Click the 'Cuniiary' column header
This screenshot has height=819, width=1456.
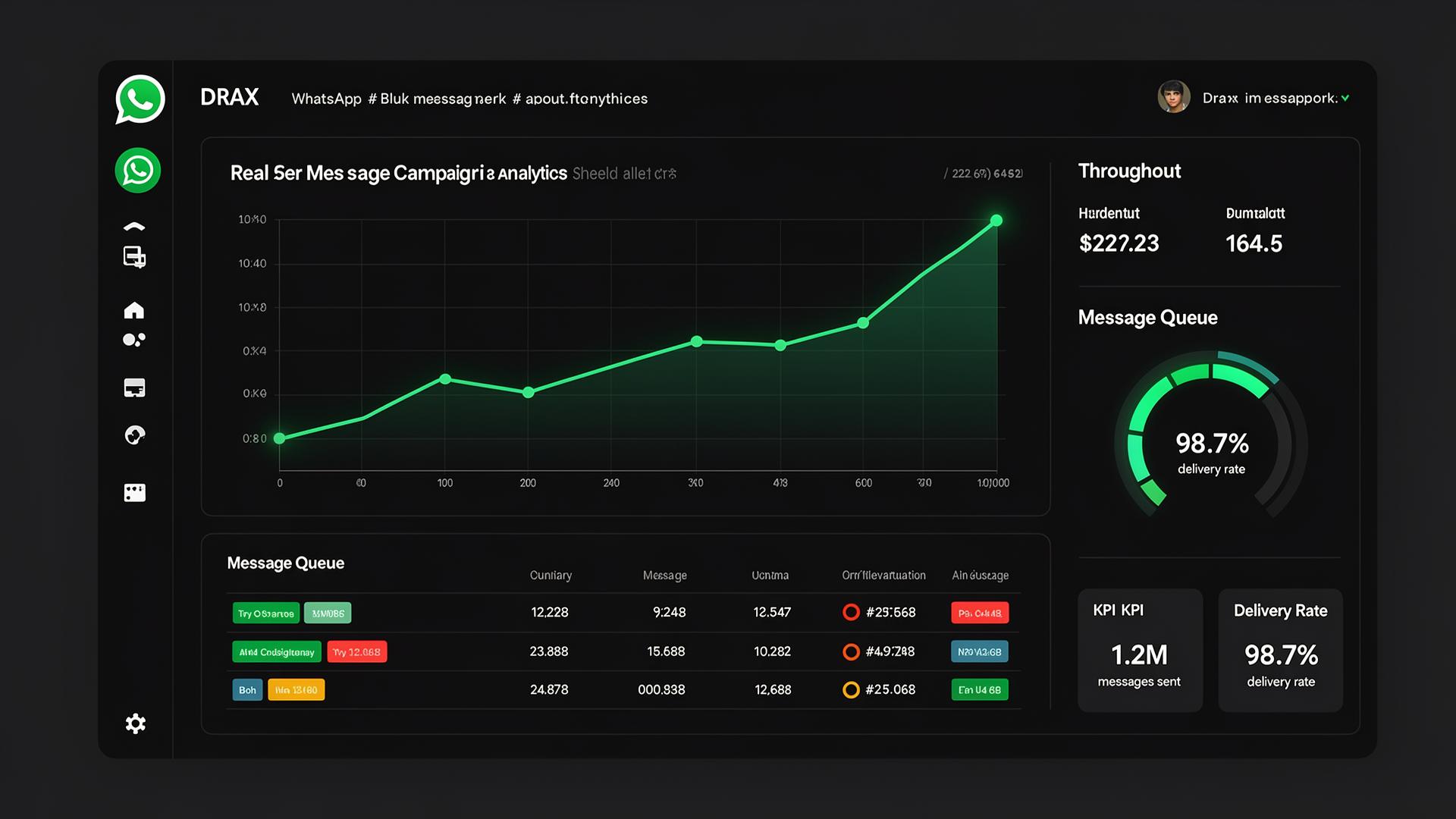pos(551,576)
